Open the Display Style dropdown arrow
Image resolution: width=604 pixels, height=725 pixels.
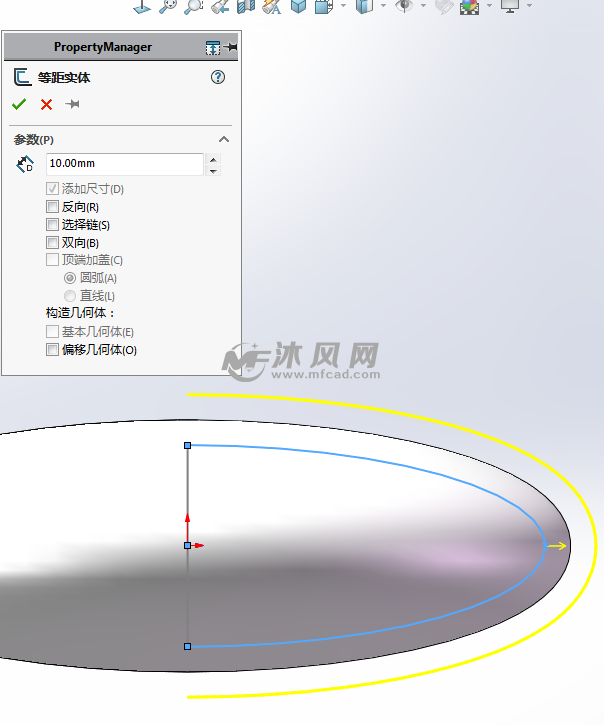click(x=383, y=6)
